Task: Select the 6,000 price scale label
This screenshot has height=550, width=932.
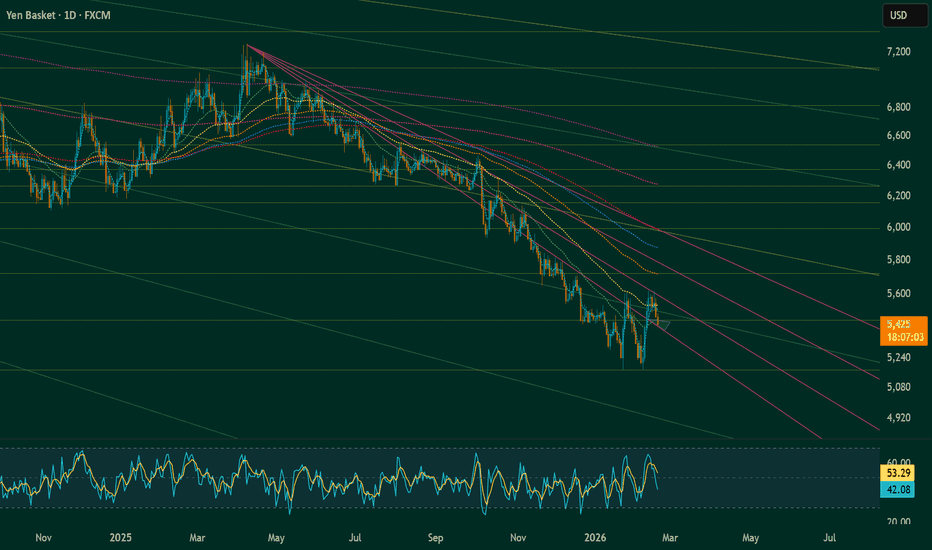Action: point(897,228)
